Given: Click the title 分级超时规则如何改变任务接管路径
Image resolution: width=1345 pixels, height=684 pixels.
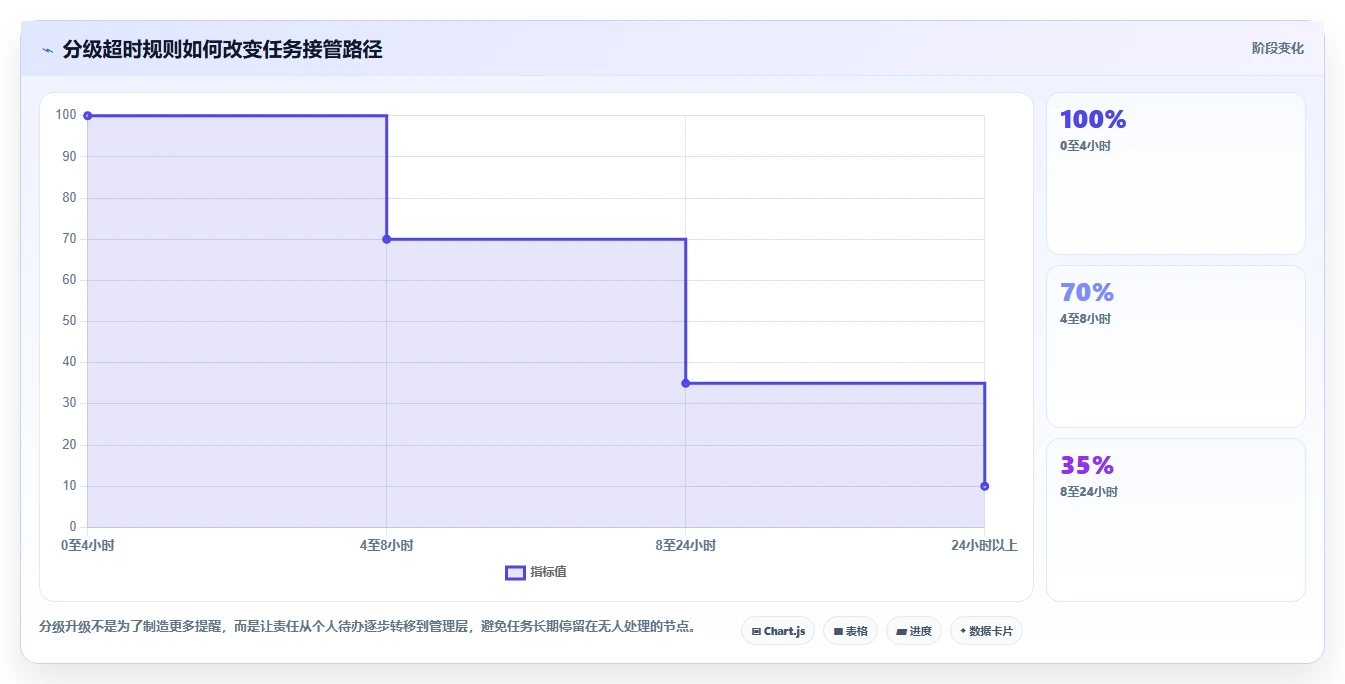Looking at the screenshot, I should (x=222, y=49).
